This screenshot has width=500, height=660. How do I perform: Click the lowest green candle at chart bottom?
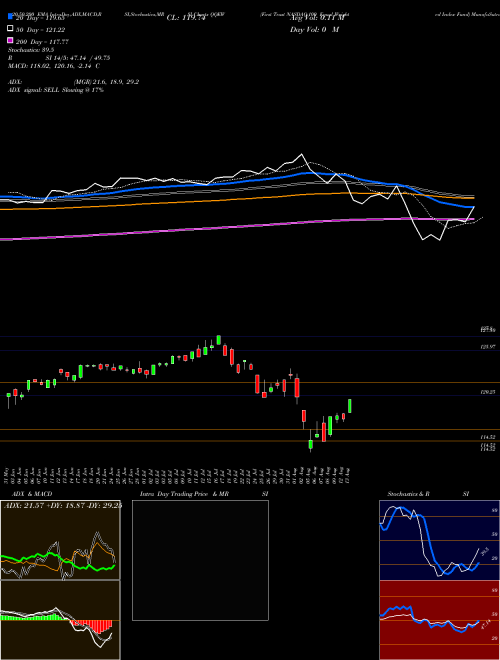[311, 444]
